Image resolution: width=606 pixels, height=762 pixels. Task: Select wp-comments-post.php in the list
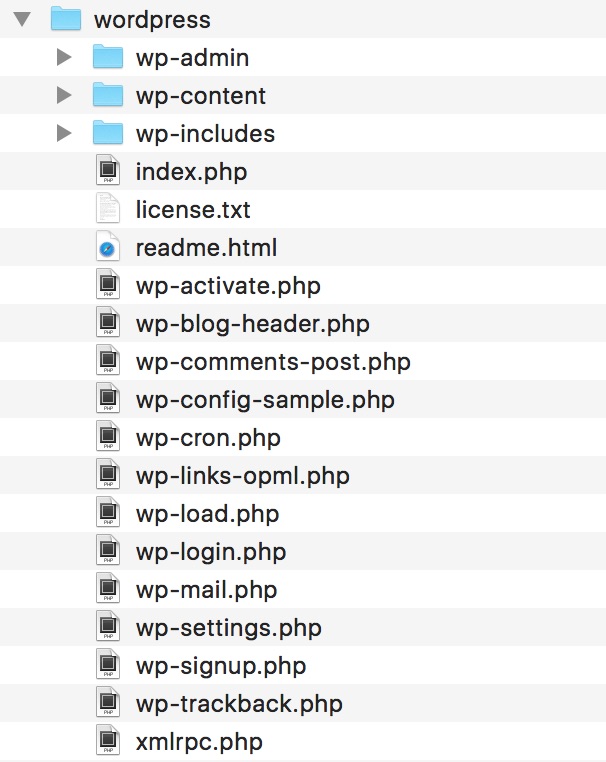pyautogui.click(x=273, y=362)
